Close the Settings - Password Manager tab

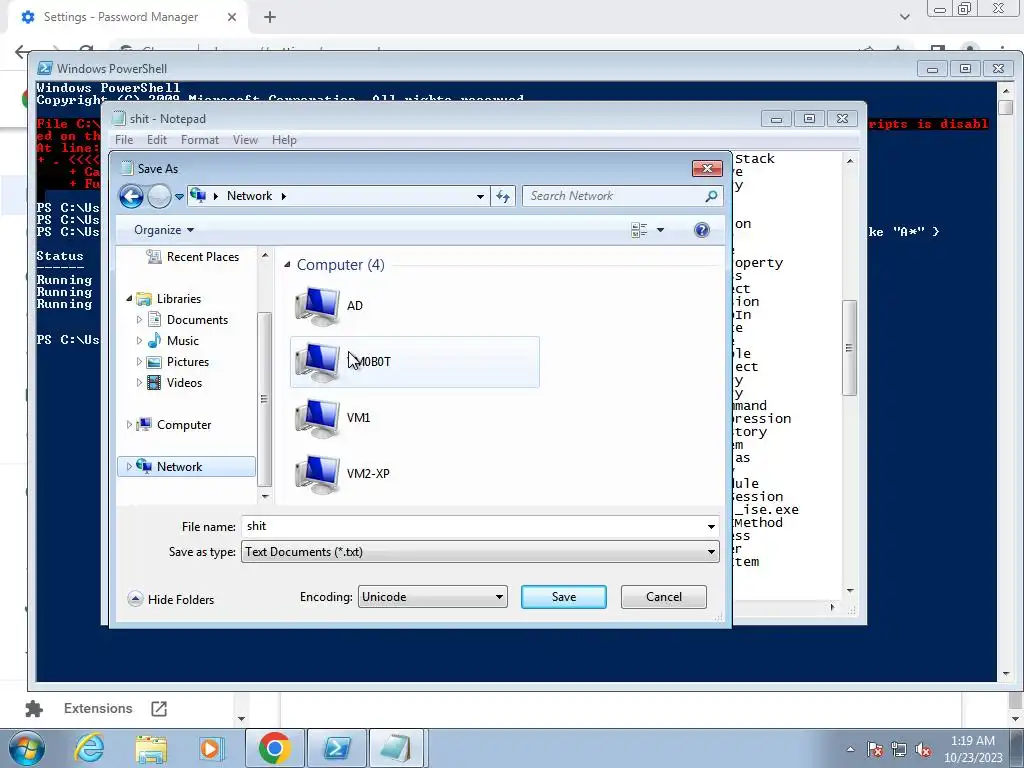coord(232,17)
